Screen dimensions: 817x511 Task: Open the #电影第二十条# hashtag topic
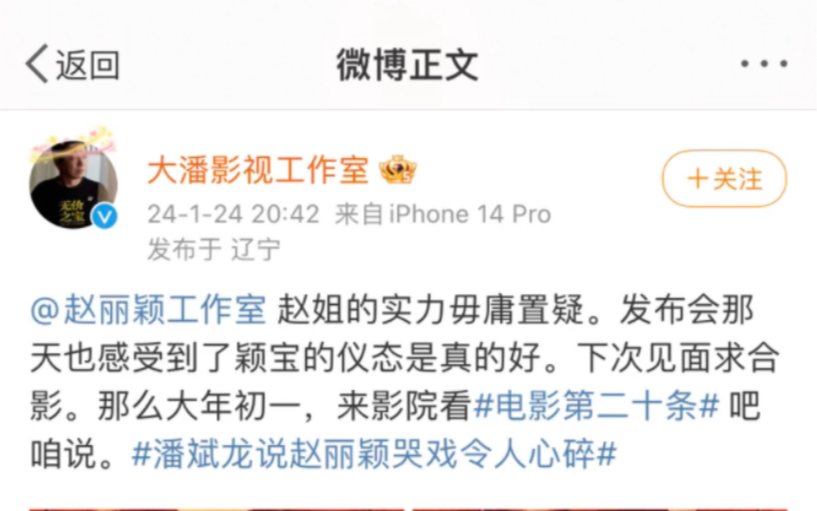597,406
